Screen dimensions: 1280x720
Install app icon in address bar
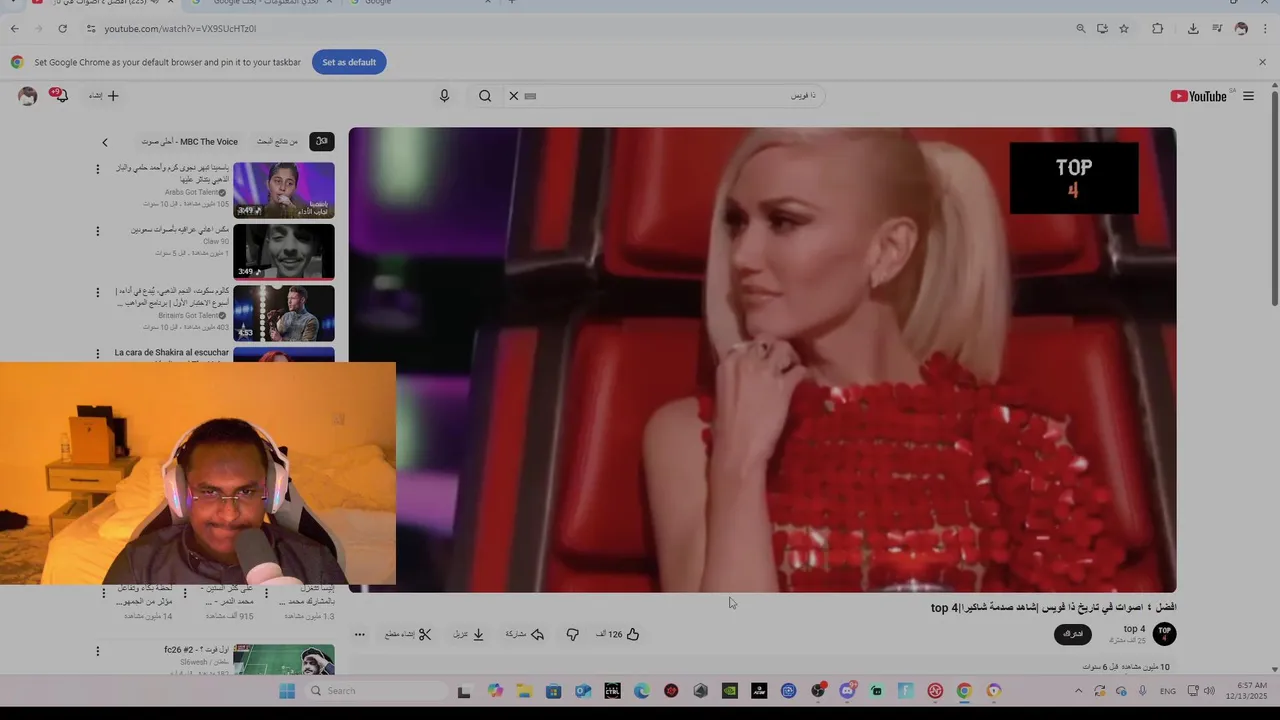point(1102,29)
